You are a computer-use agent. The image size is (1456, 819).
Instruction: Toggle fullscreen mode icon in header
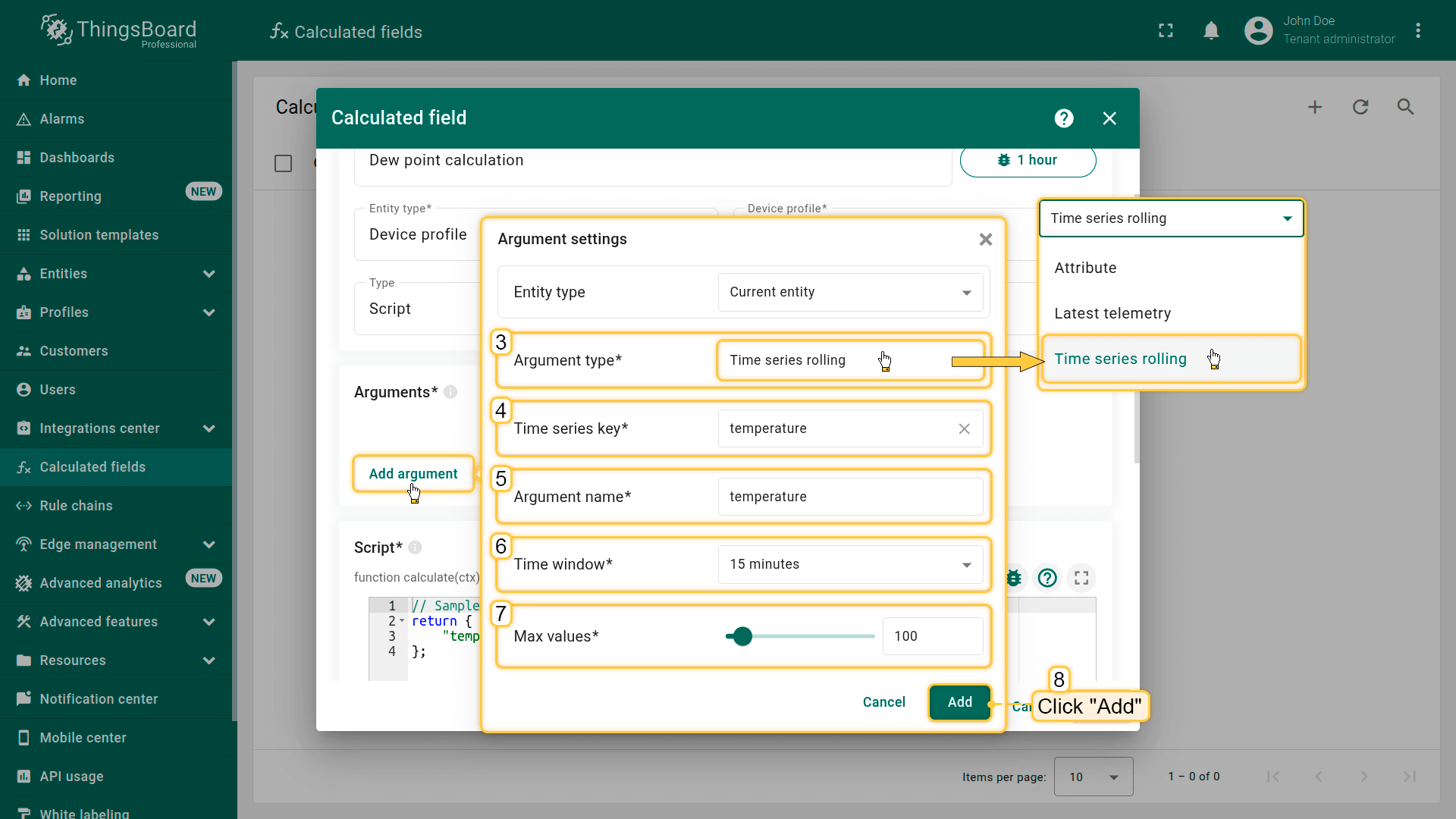[x=1166, y=30]
